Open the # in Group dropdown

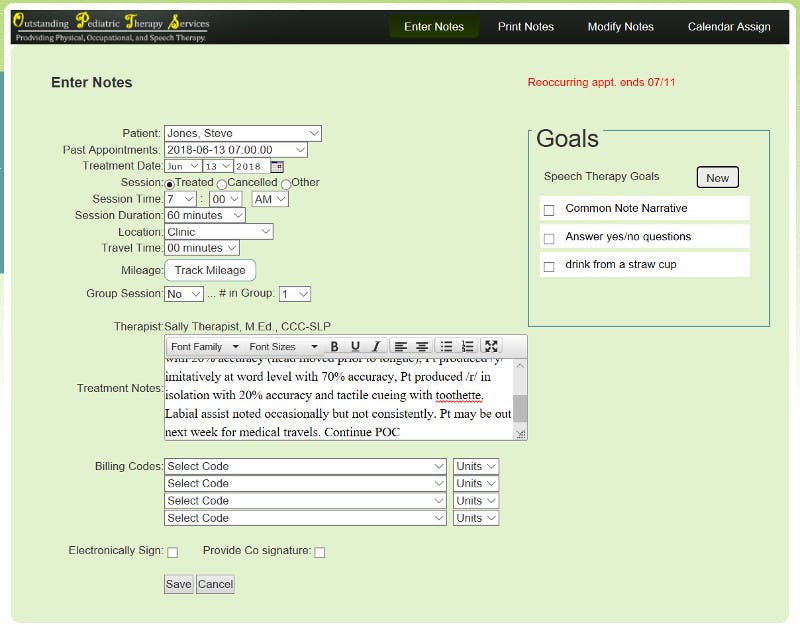coord(294,294)
